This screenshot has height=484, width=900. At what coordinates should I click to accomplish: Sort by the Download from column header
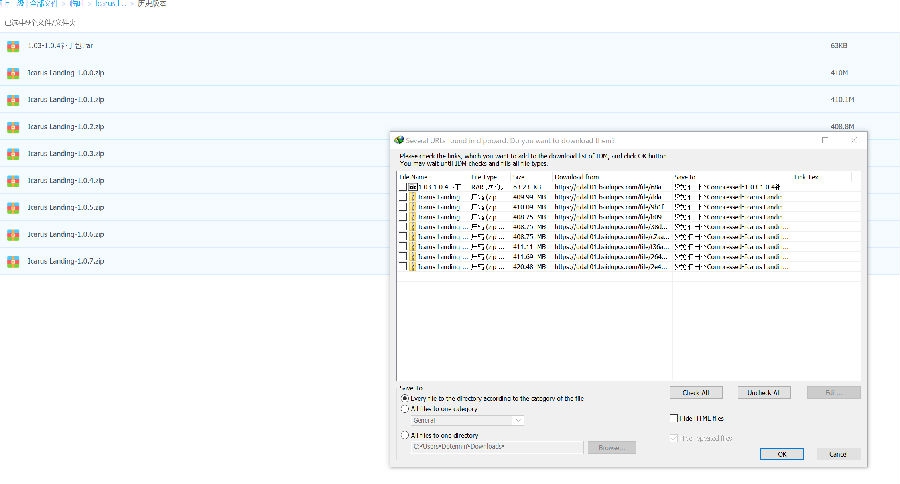tap(612, 177)
